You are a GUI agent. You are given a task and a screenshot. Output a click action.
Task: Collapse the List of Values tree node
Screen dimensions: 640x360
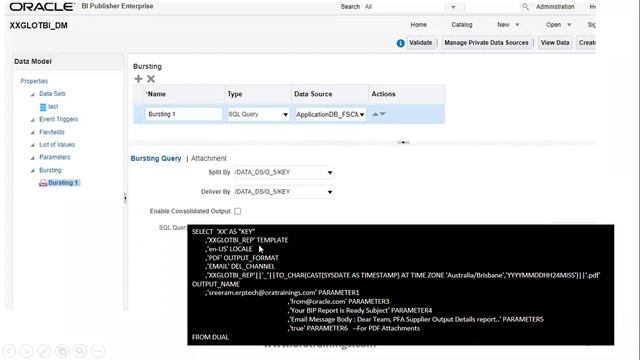(x=32, y=145)
